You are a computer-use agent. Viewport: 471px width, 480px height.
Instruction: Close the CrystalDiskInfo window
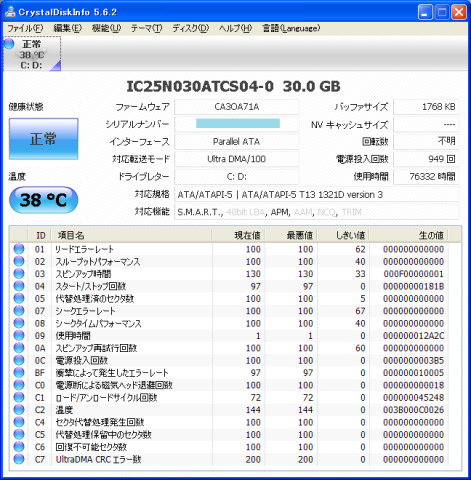(x=459, y=12)
